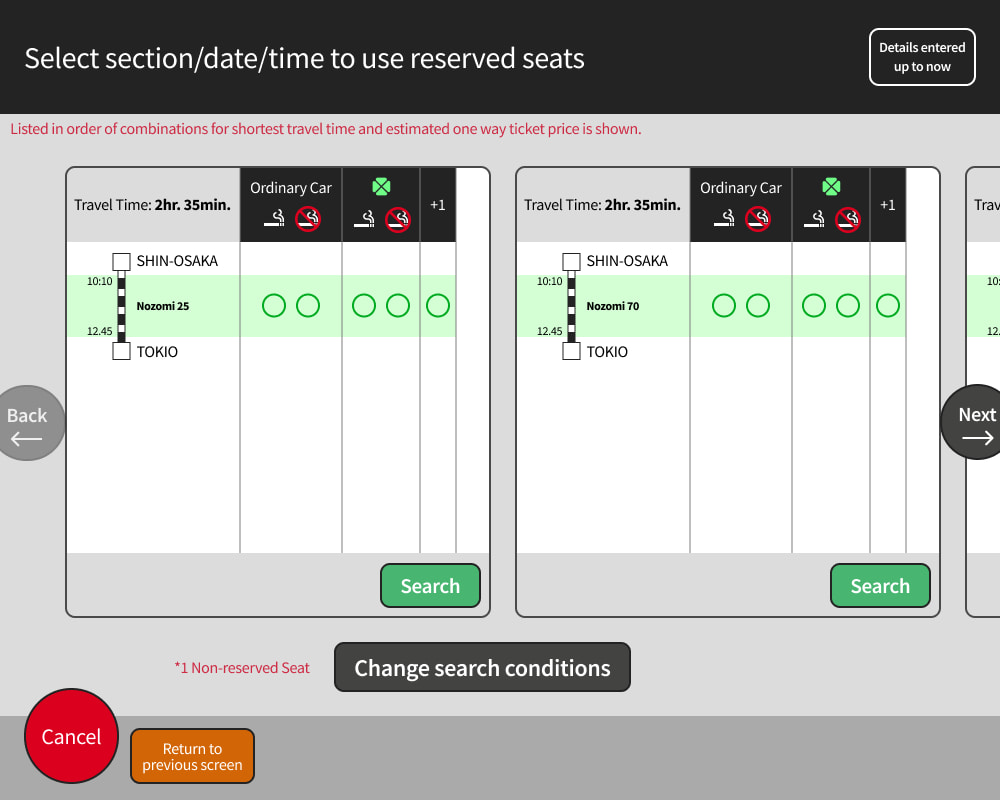This screenshot has height=800, width=1000.
Task: Click Travel Time label in Nozomi 25 card
Action: click(x=152, y=205)
